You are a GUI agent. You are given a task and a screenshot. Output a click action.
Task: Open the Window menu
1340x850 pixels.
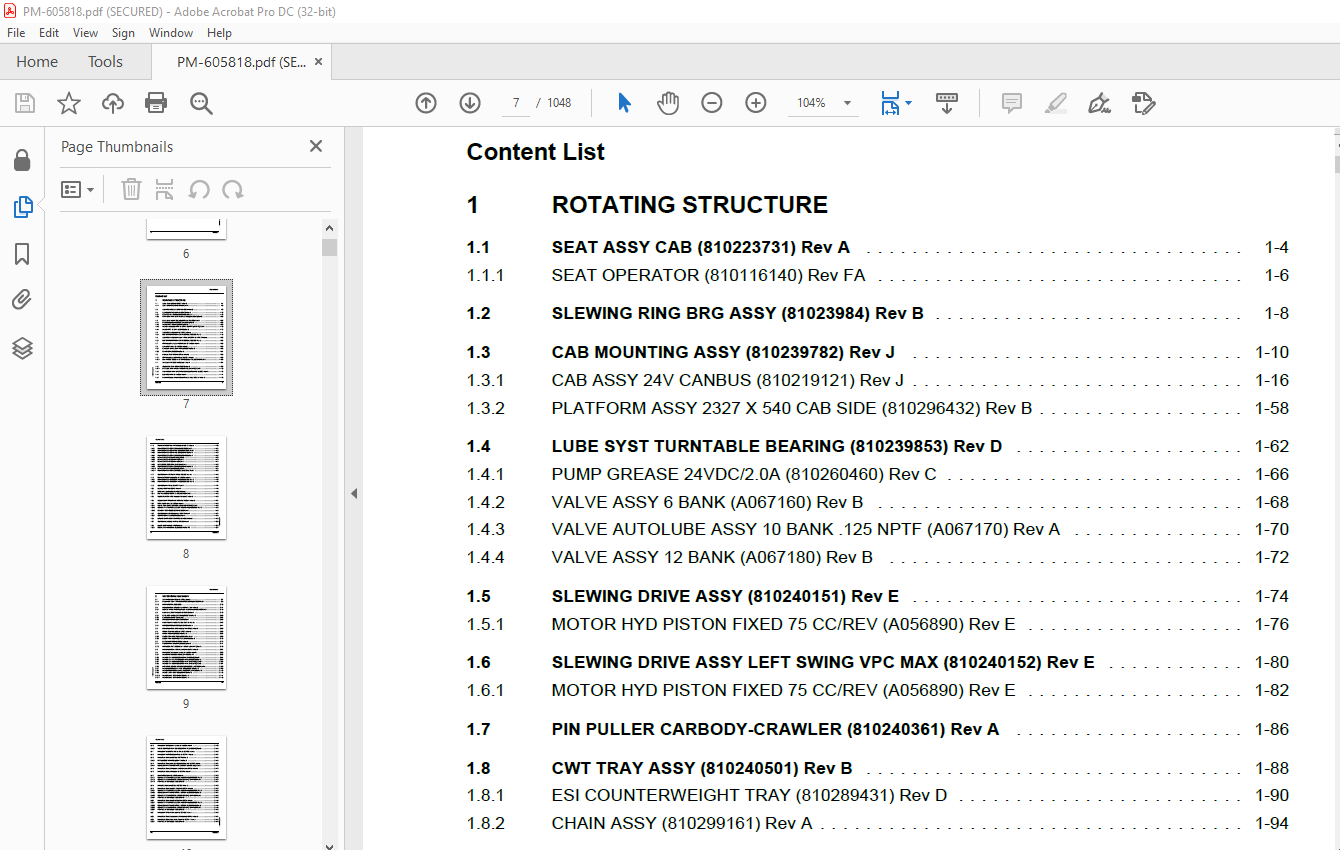[x=171, y=33]
